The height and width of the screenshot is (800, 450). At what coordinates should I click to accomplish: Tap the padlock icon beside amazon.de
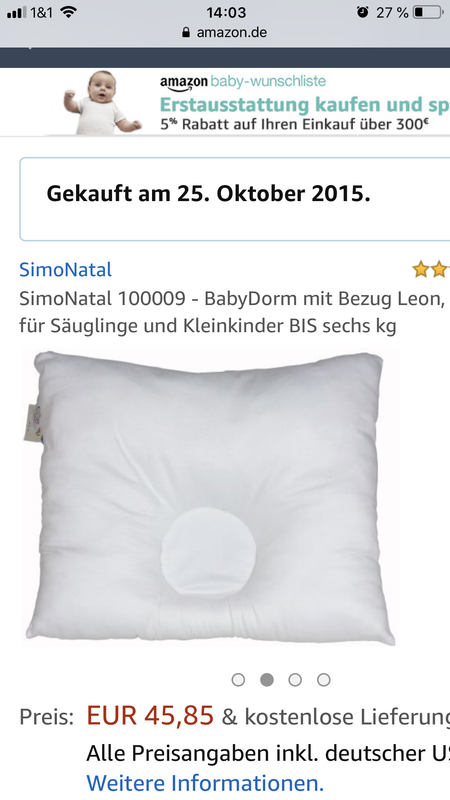click(x=186, y=33)
